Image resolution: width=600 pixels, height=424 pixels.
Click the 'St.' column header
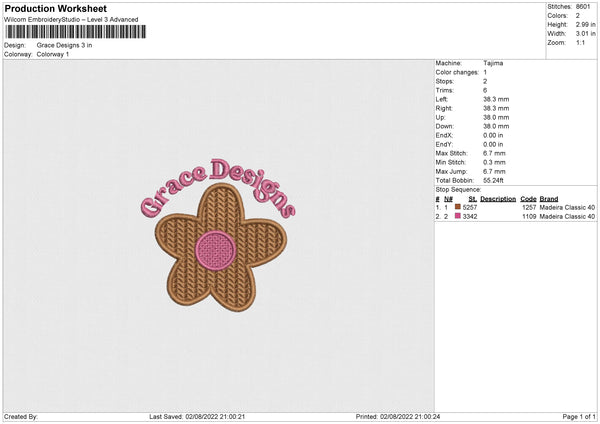pyautogui.click(x=473, y=199)
